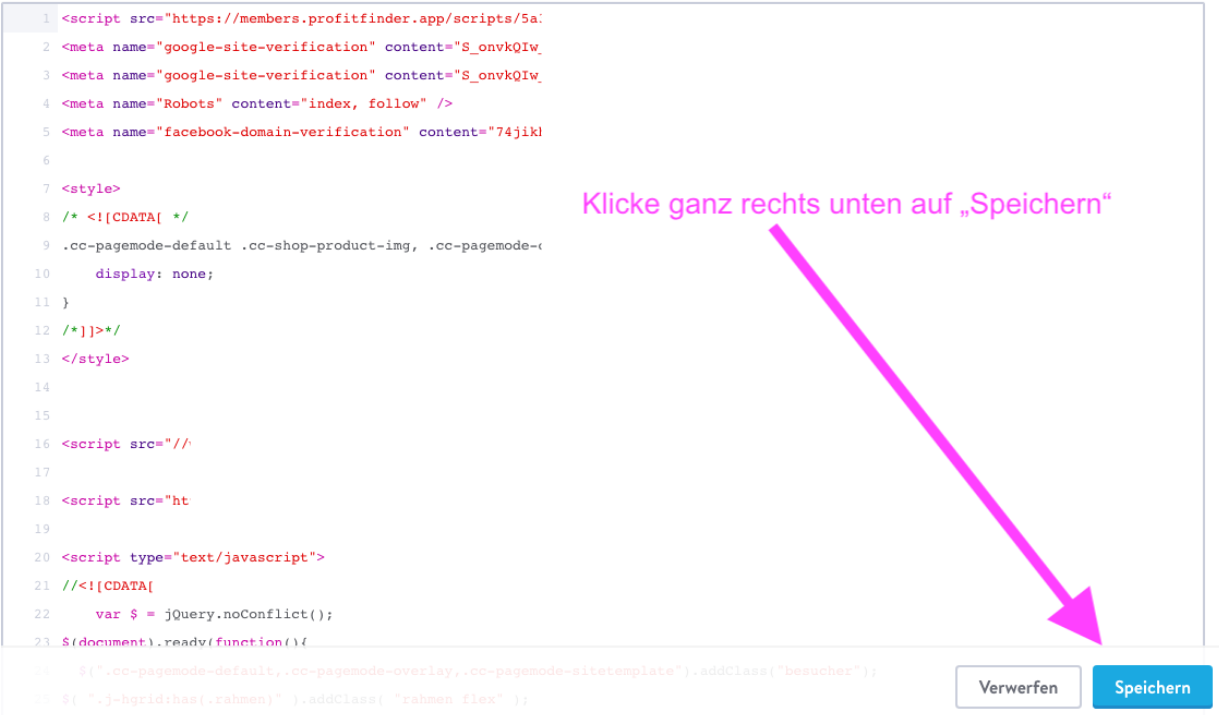Click the closing curly brace on line 11

click(x=66, y=302)
